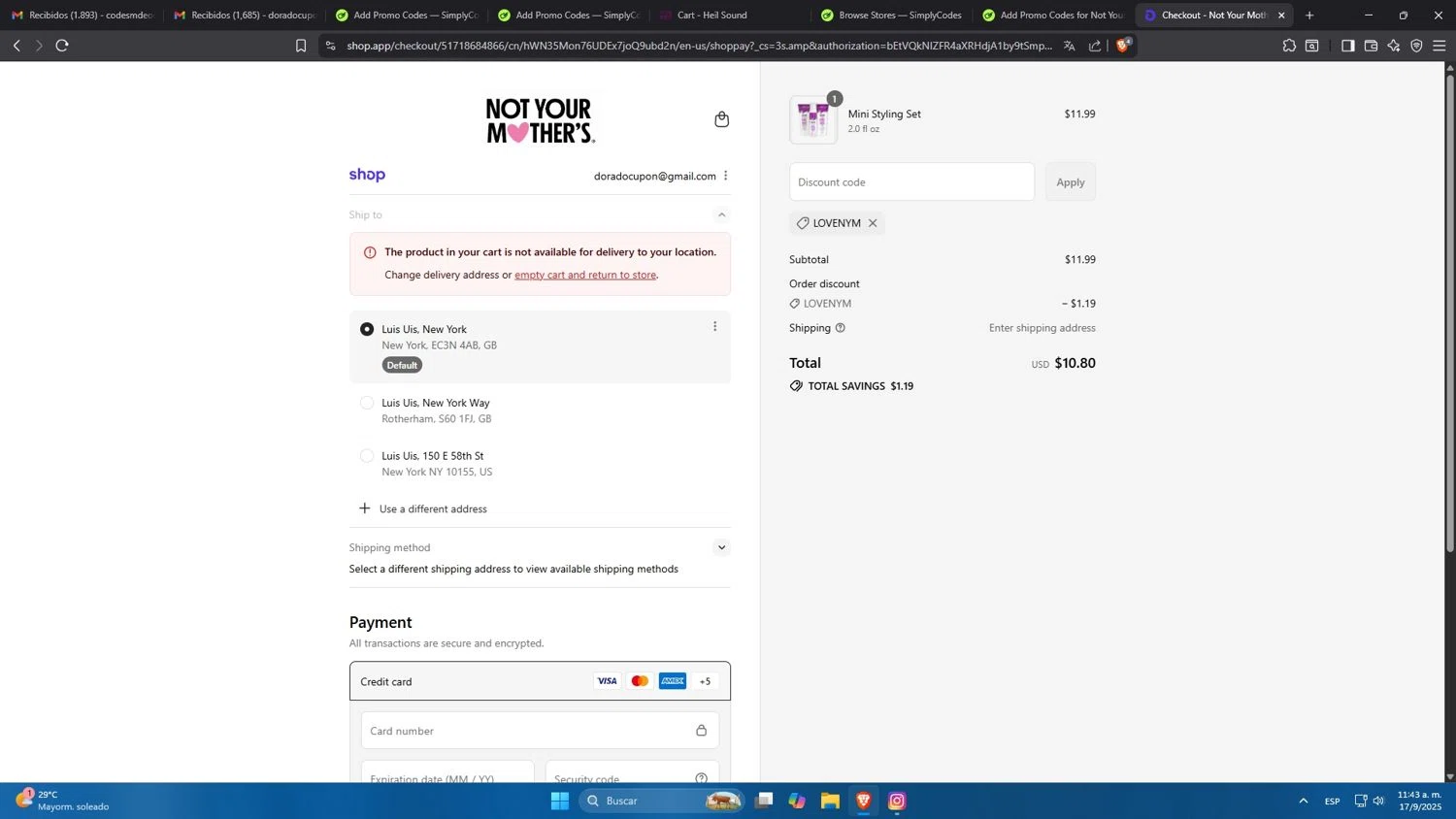This screenshot has height=819, width=1456.
Task: Select Credit card payment option
Action: coord(540,681)
